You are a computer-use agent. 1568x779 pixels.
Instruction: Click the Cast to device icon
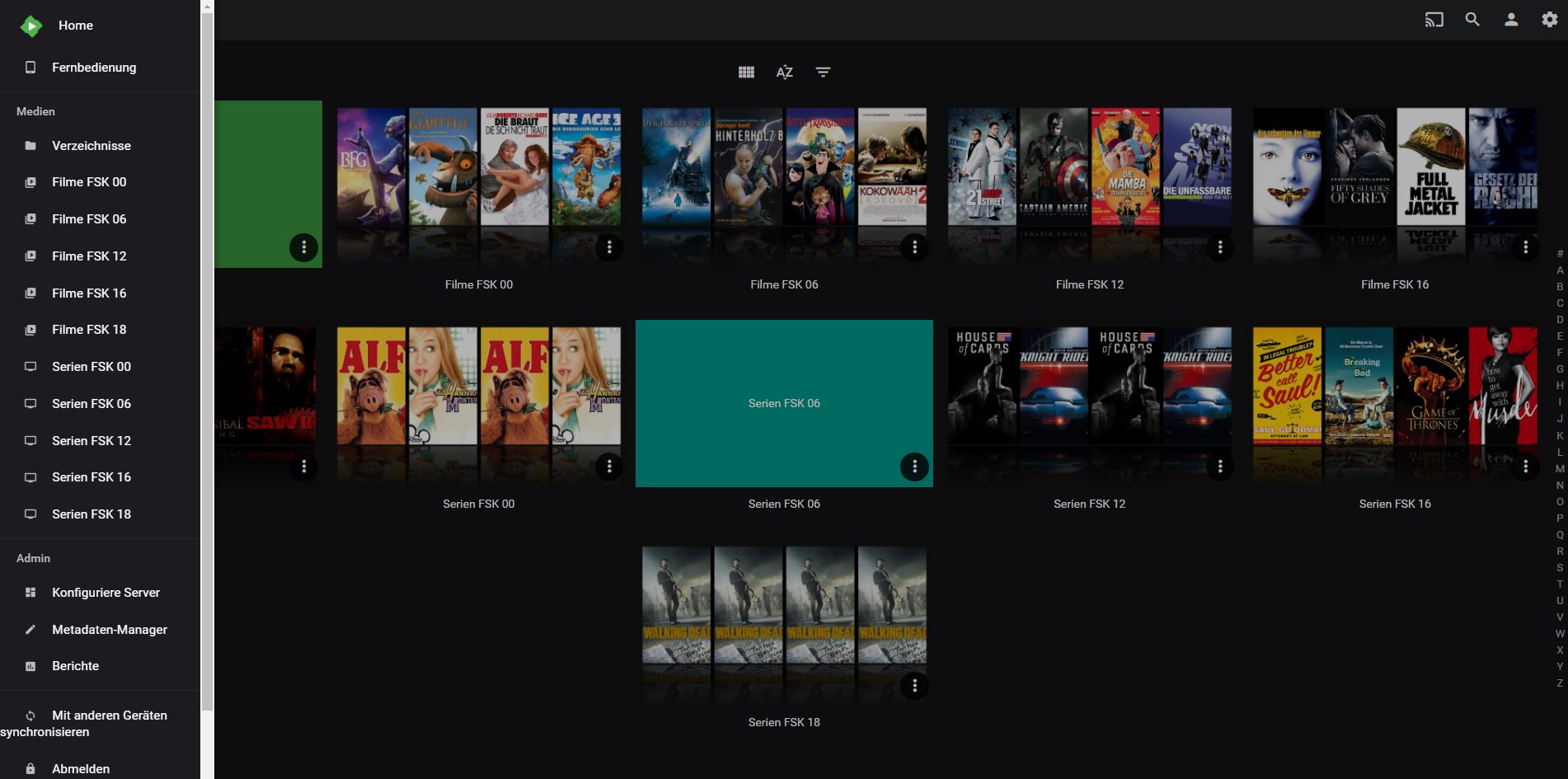tap(1434, 20)
